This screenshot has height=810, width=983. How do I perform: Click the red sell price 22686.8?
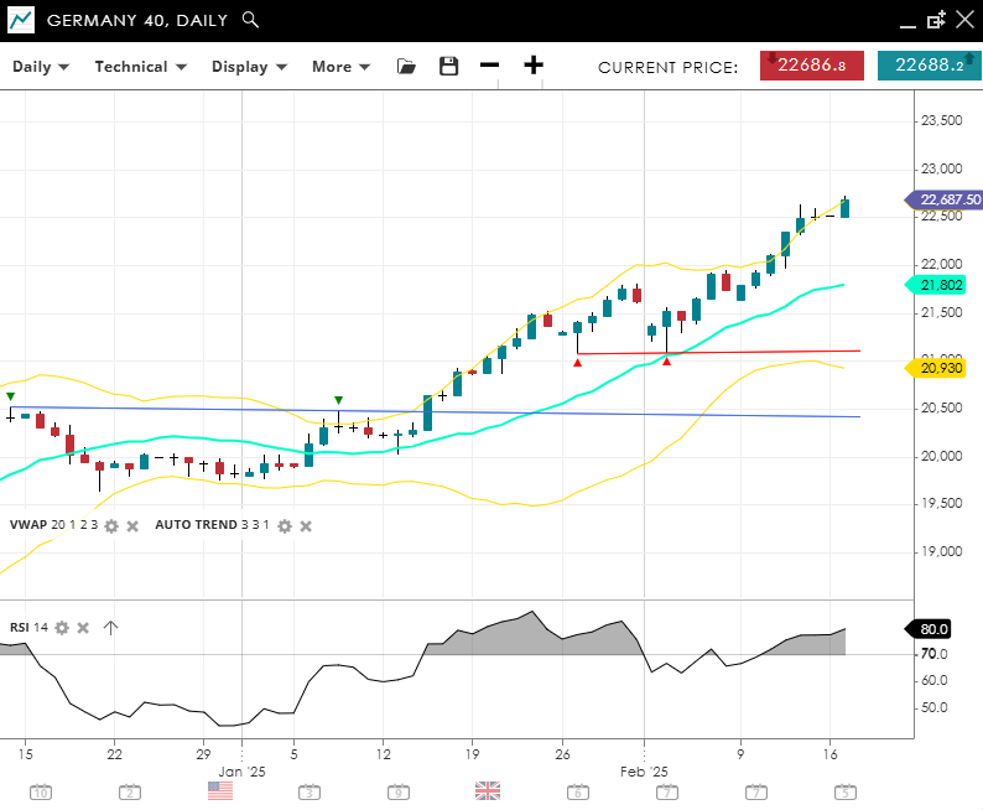point(812,66)
